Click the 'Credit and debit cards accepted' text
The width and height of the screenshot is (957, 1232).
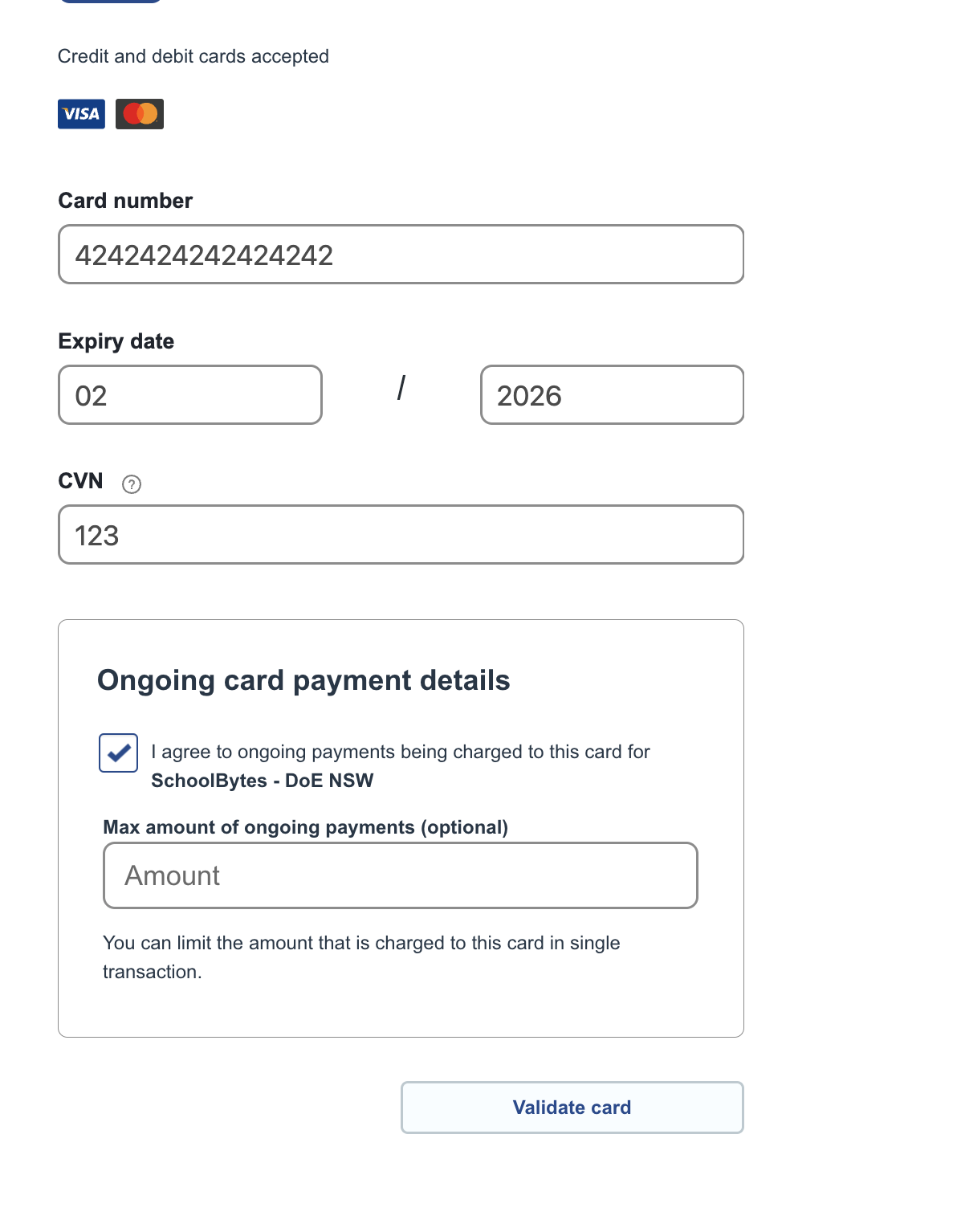[x=193, y=56]
